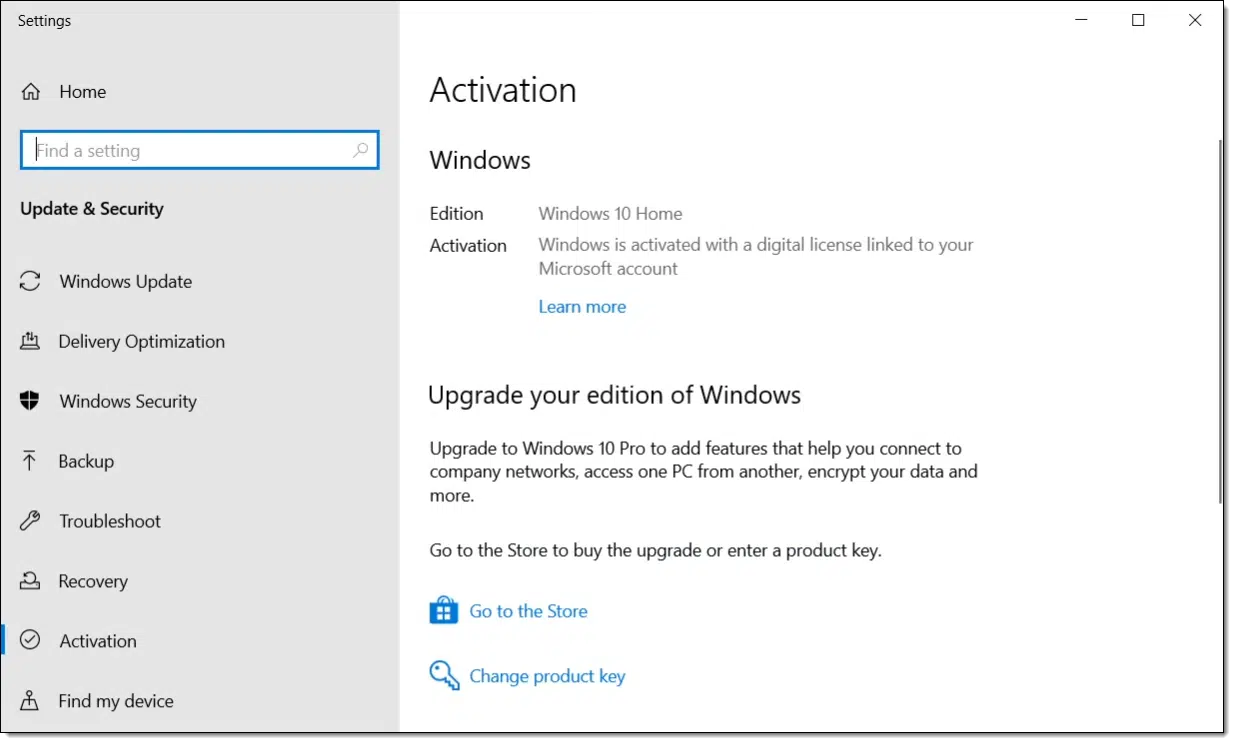Click the Troubleshoot wrench icon
Image resolution: width=1234 pixels, height=743 pixels.
click(x=30, y=521)
